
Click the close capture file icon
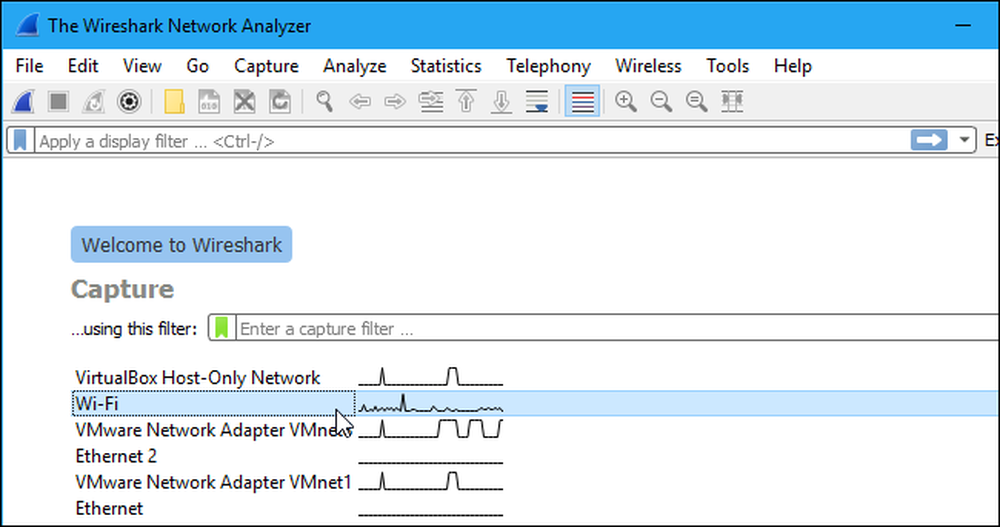tap(244, 101)
